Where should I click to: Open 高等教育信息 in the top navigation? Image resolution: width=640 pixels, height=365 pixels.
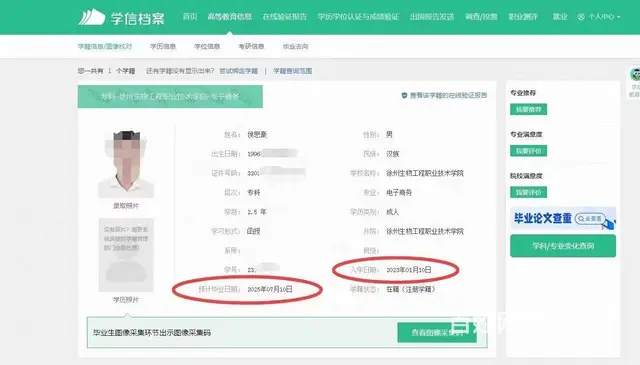point(229,17)
